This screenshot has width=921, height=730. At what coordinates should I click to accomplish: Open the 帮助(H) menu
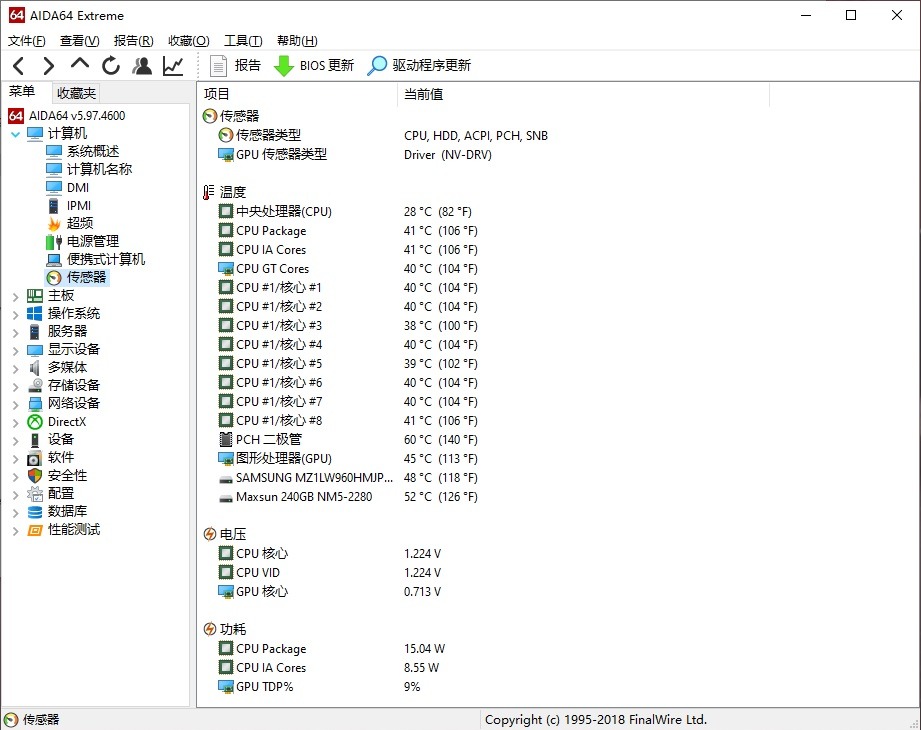point(297,41)
